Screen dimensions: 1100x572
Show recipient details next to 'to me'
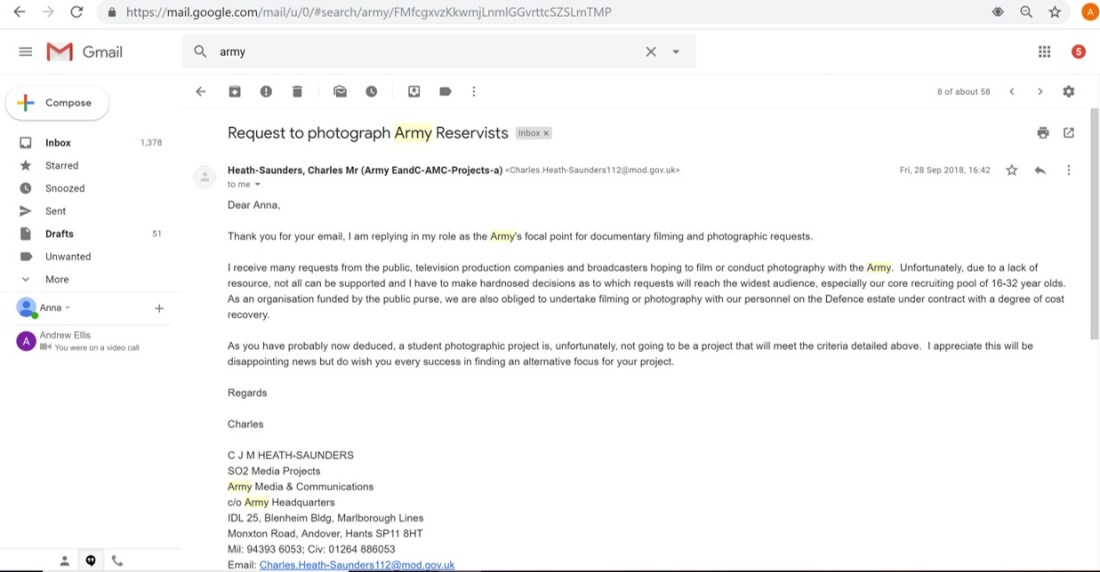pyautogui.click(x=257, y=185)
